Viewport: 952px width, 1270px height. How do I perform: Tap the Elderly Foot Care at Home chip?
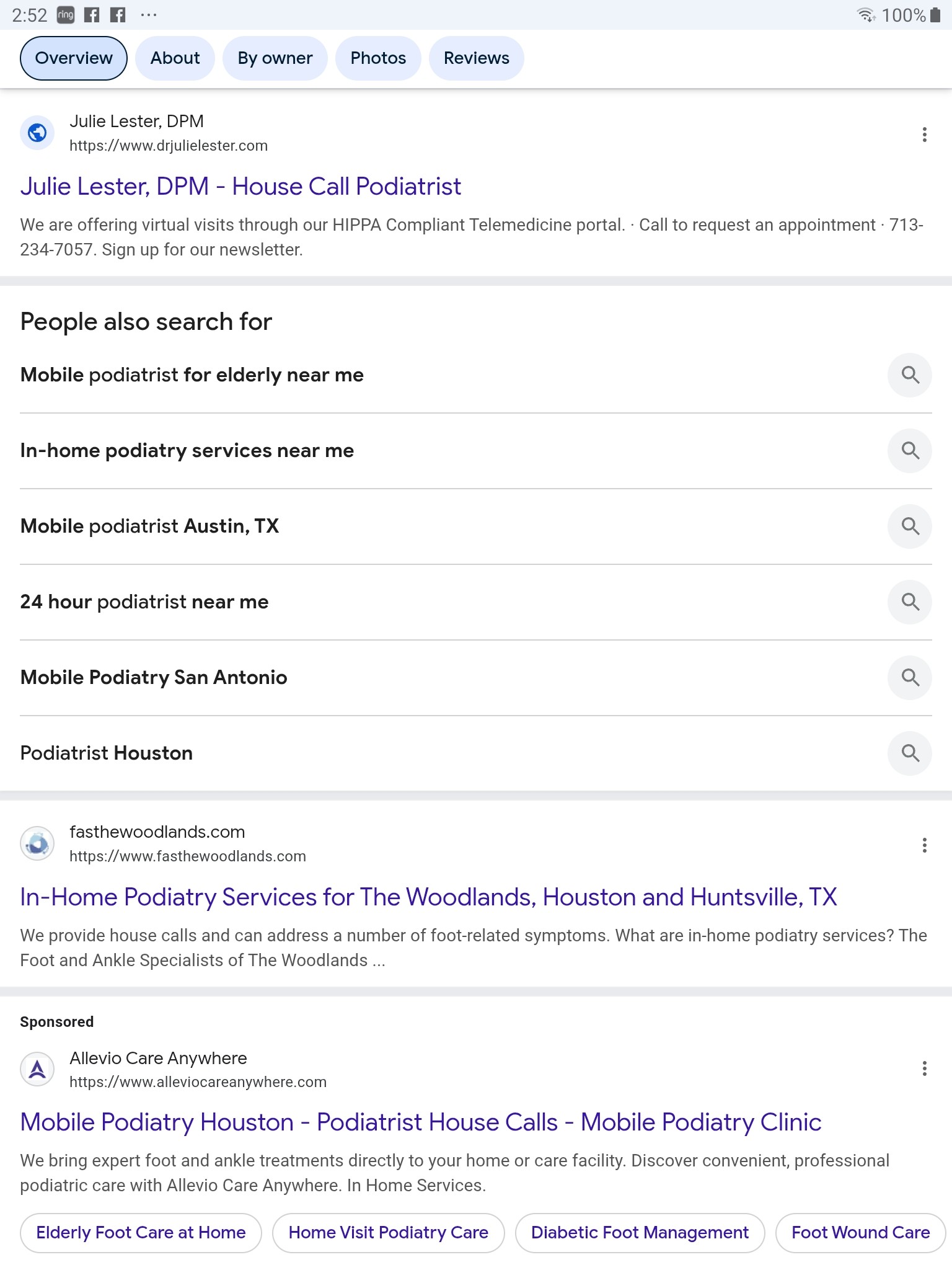(141, 1233)
